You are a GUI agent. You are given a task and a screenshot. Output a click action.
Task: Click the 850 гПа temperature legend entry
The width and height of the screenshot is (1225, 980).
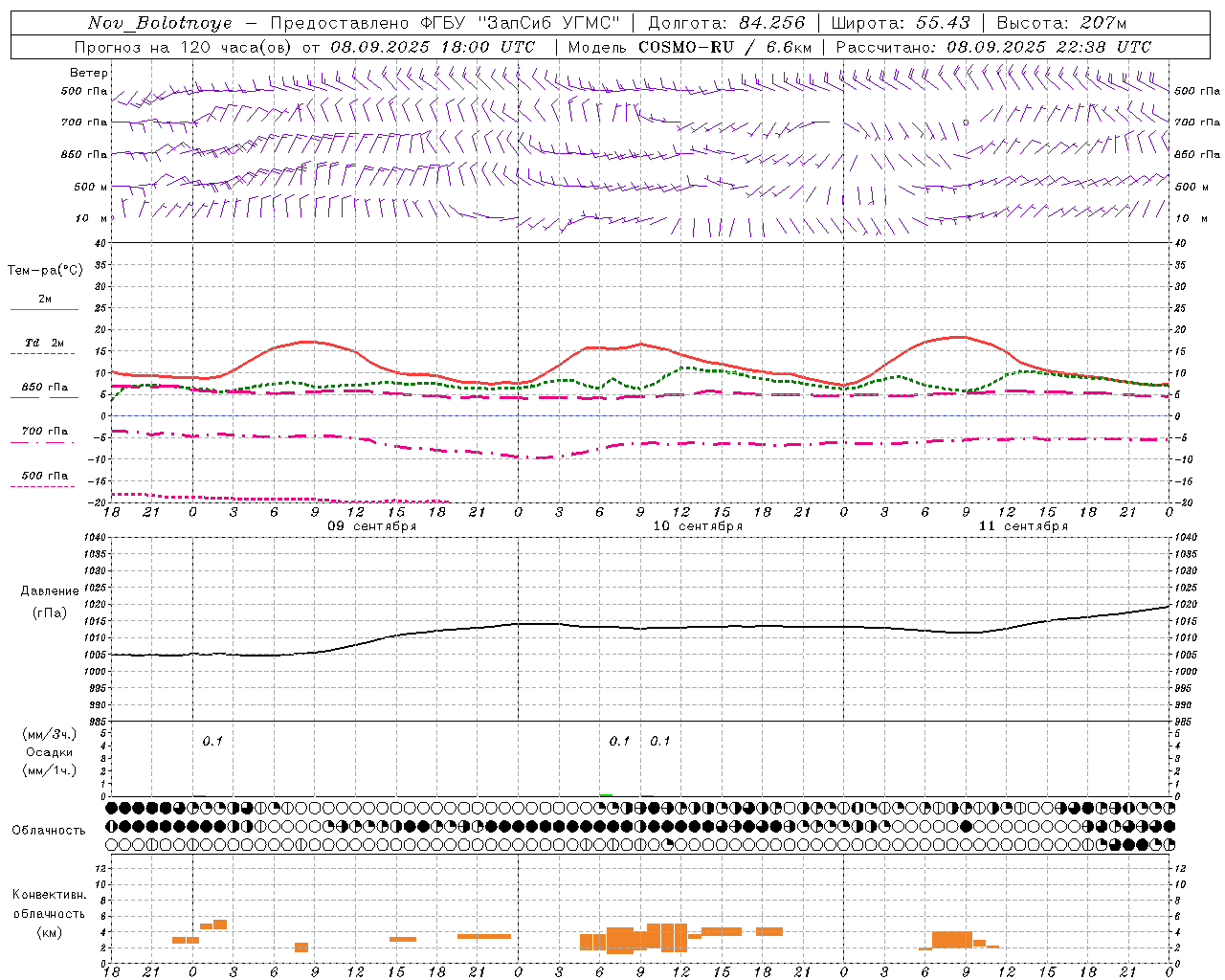coord(44,391)
